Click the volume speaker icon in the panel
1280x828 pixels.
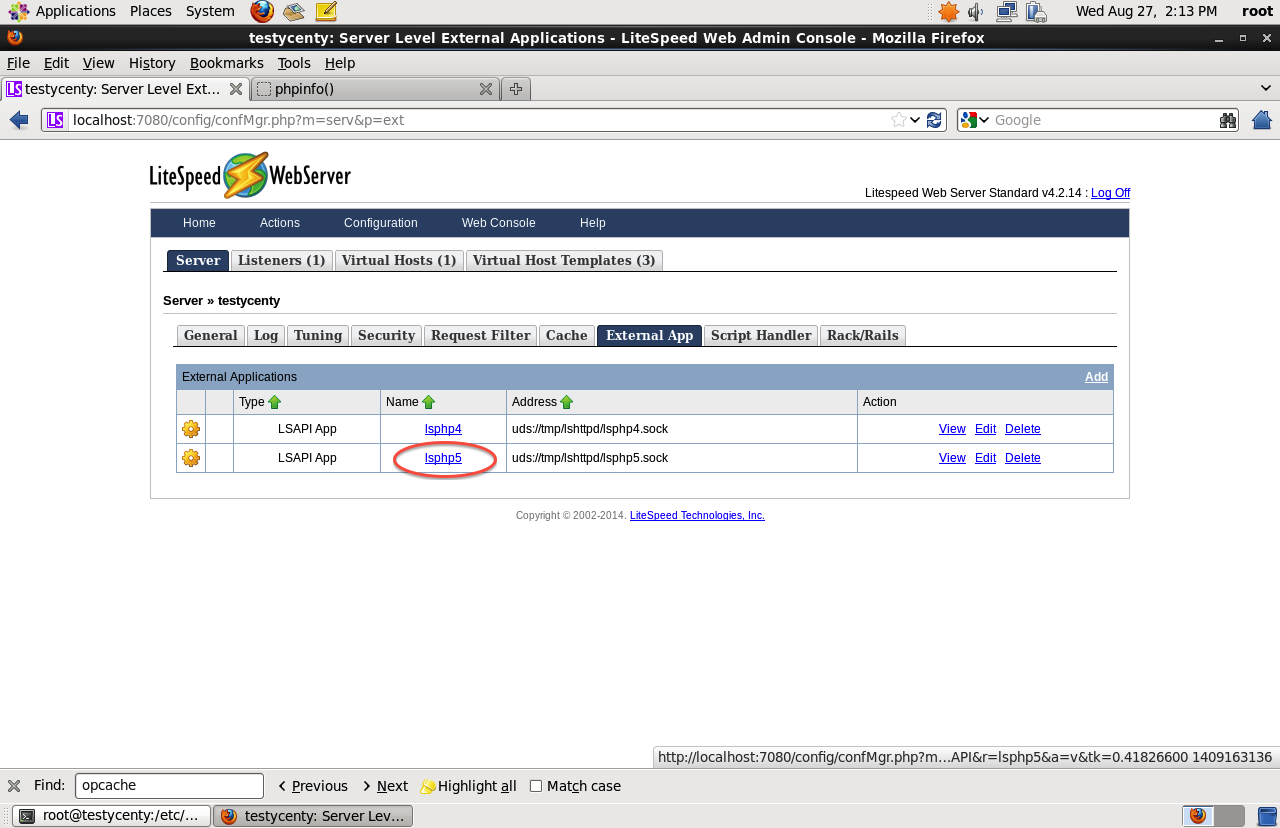pos(975,12)
